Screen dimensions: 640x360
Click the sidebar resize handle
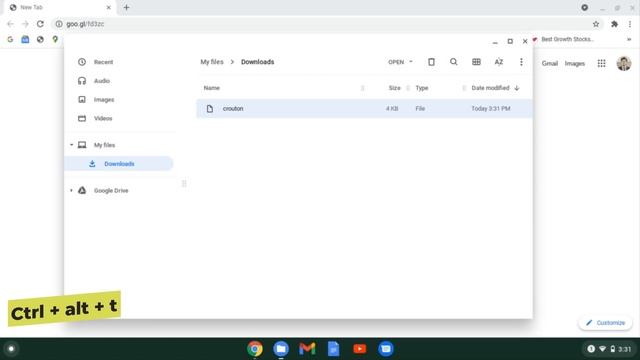pos(184,184)
